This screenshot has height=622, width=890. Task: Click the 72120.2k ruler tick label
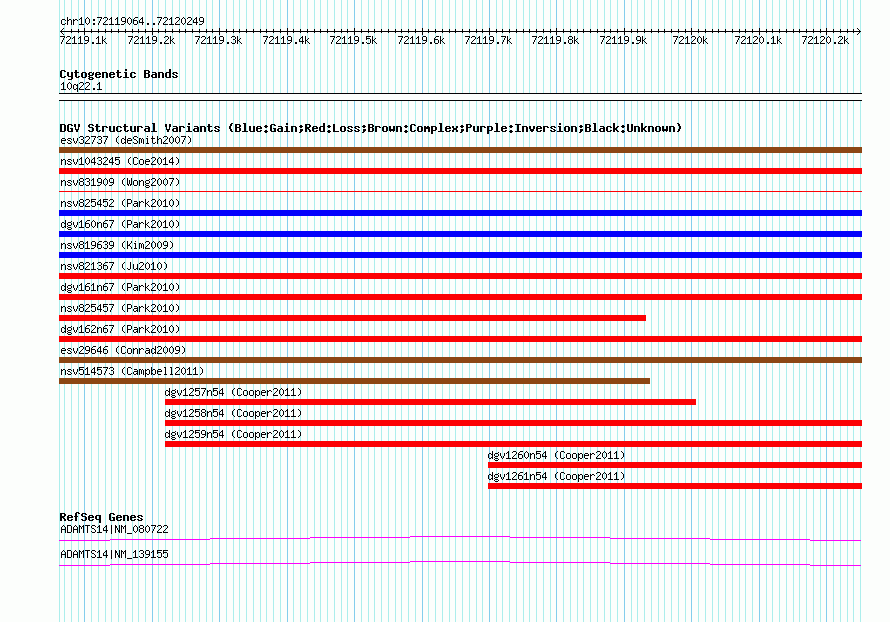click(x=825, y=40)
